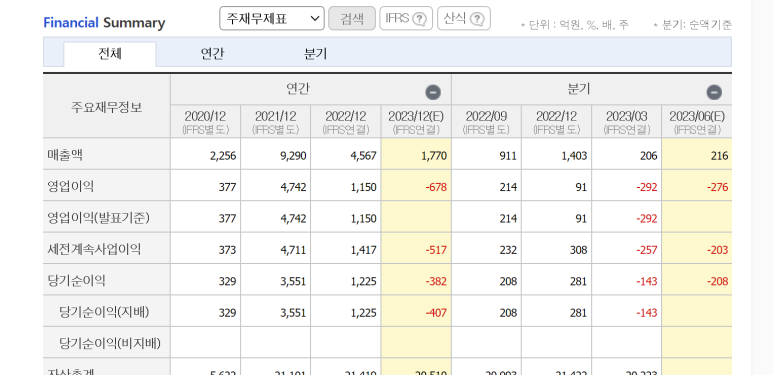Click the 세전계속사업이익 value 308
This screenshot has width=773, height=375.
(x=577, y=250)
